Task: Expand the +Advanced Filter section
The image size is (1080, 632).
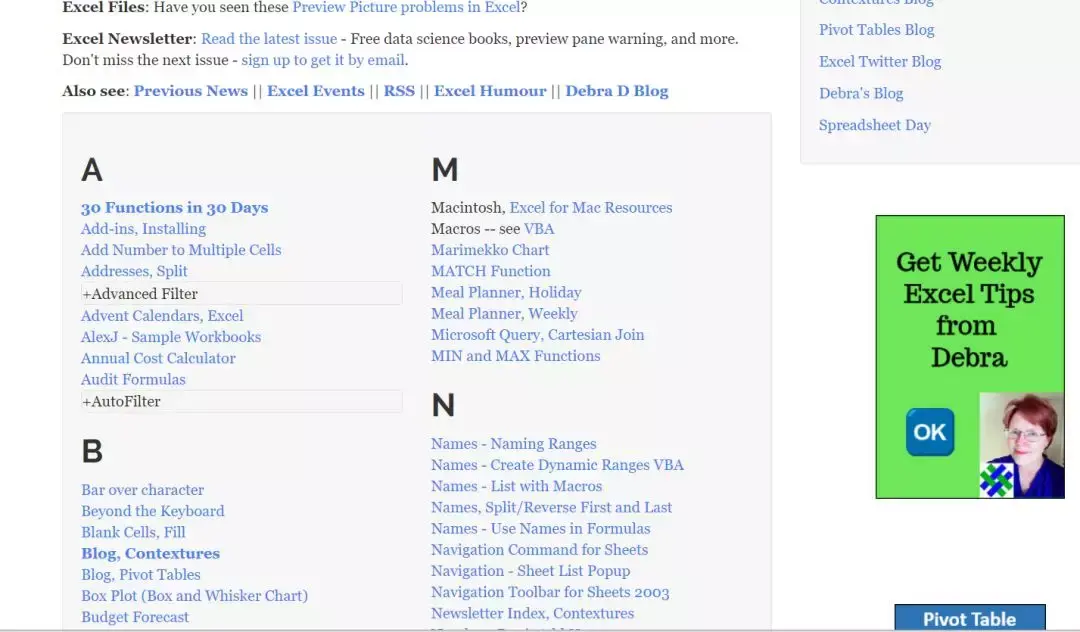Action: click(241, 293)
